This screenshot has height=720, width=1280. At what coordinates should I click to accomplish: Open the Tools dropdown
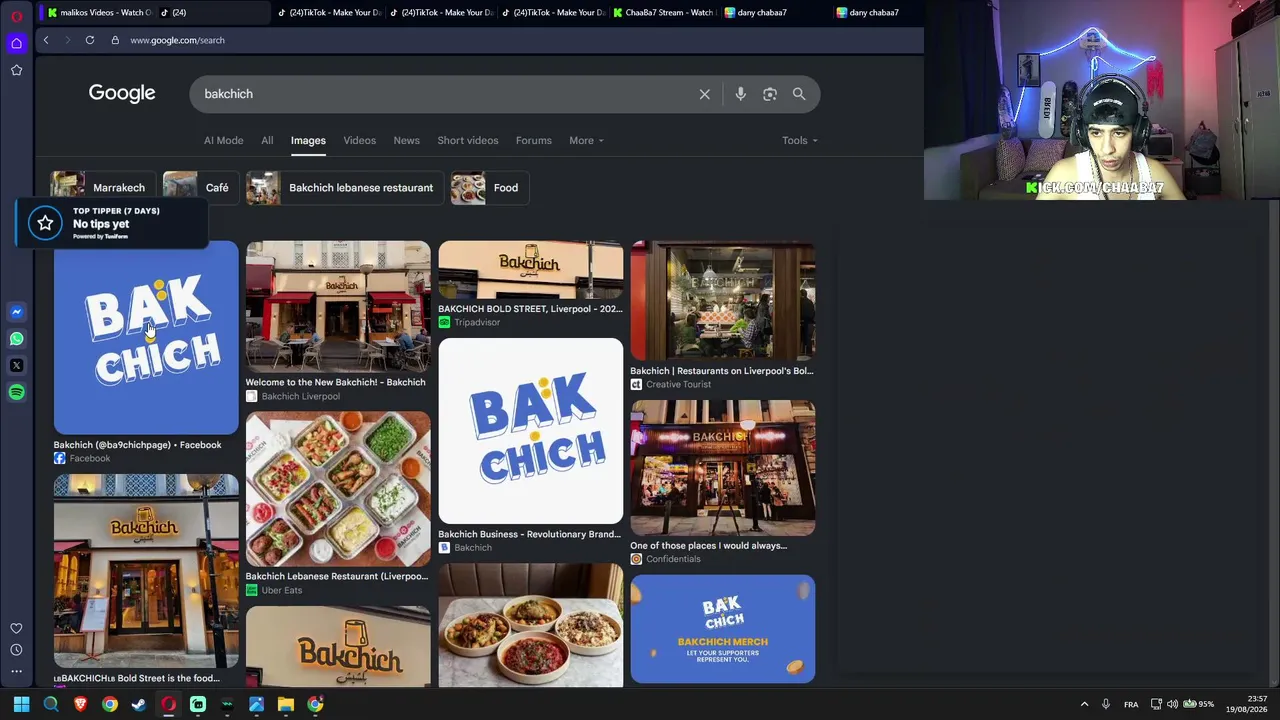tap(800, 141)
